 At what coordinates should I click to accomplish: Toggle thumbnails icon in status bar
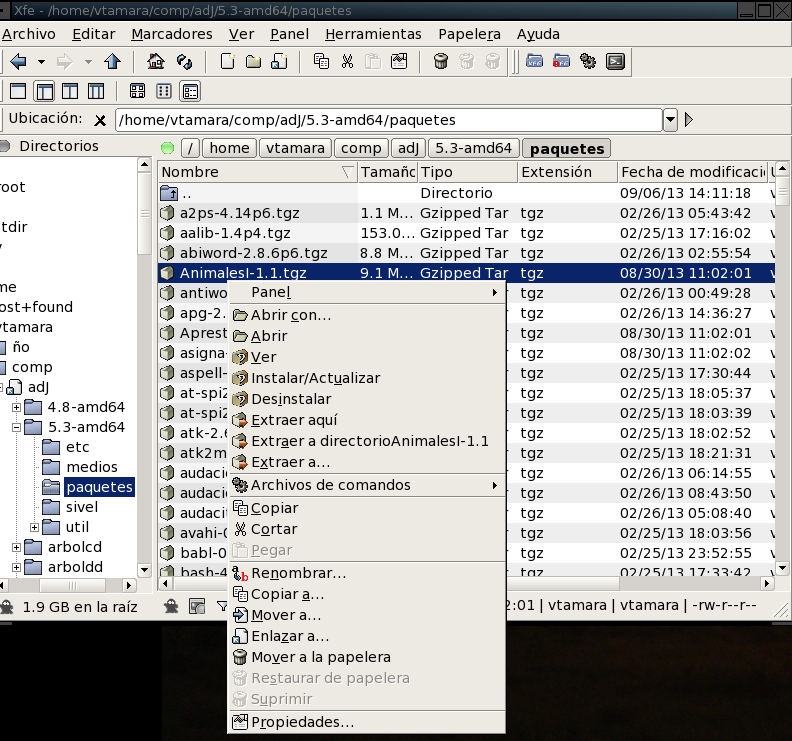[197, 606]
